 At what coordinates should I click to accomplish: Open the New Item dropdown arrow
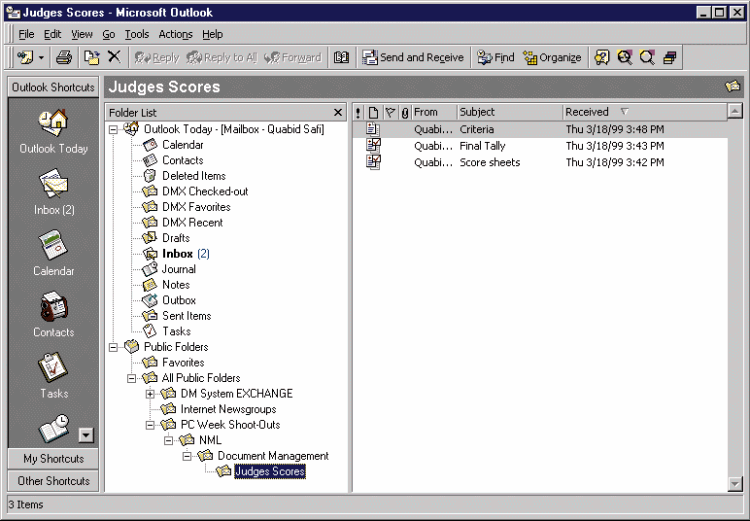(41, 58)
